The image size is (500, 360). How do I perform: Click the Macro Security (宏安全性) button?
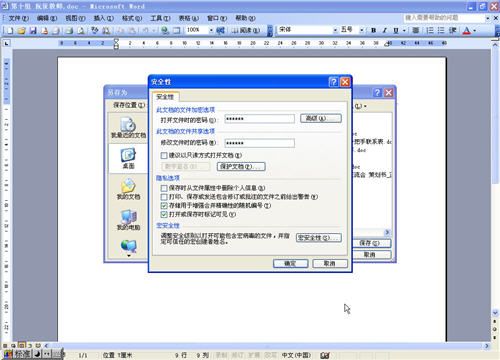pos(319,238)
